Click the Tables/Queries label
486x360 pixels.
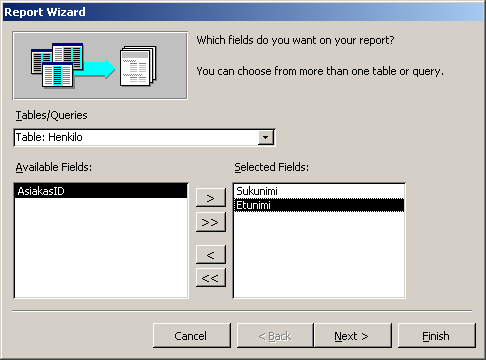pos(51,115)
